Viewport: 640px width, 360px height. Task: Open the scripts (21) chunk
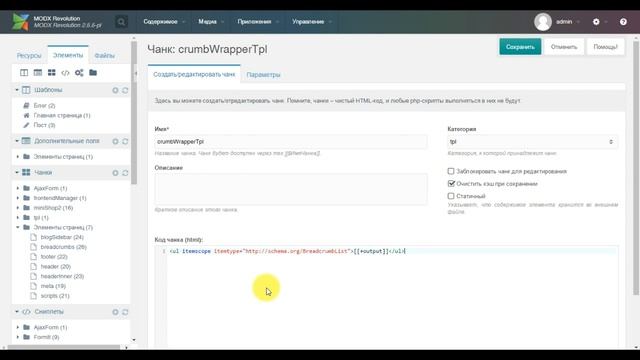55,296
